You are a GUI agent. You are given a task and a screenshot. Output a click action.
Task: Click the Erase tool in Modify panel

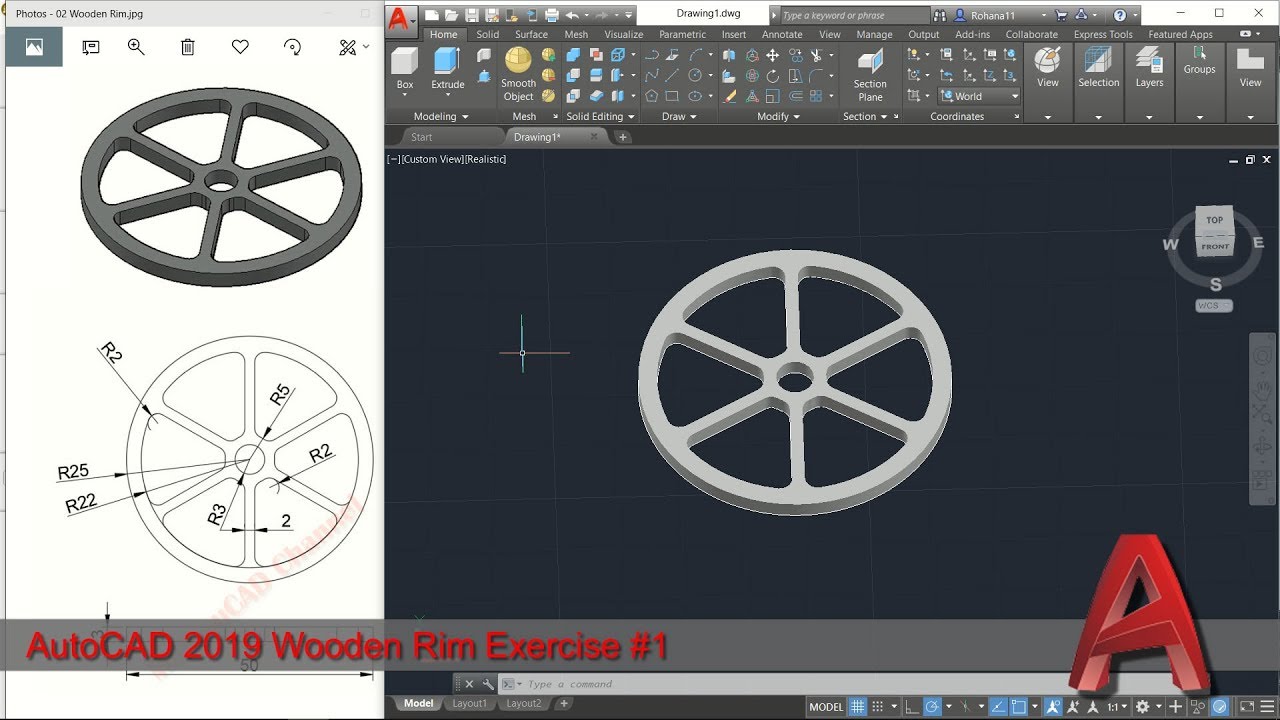pyautogui.click(x=729, y=96)
